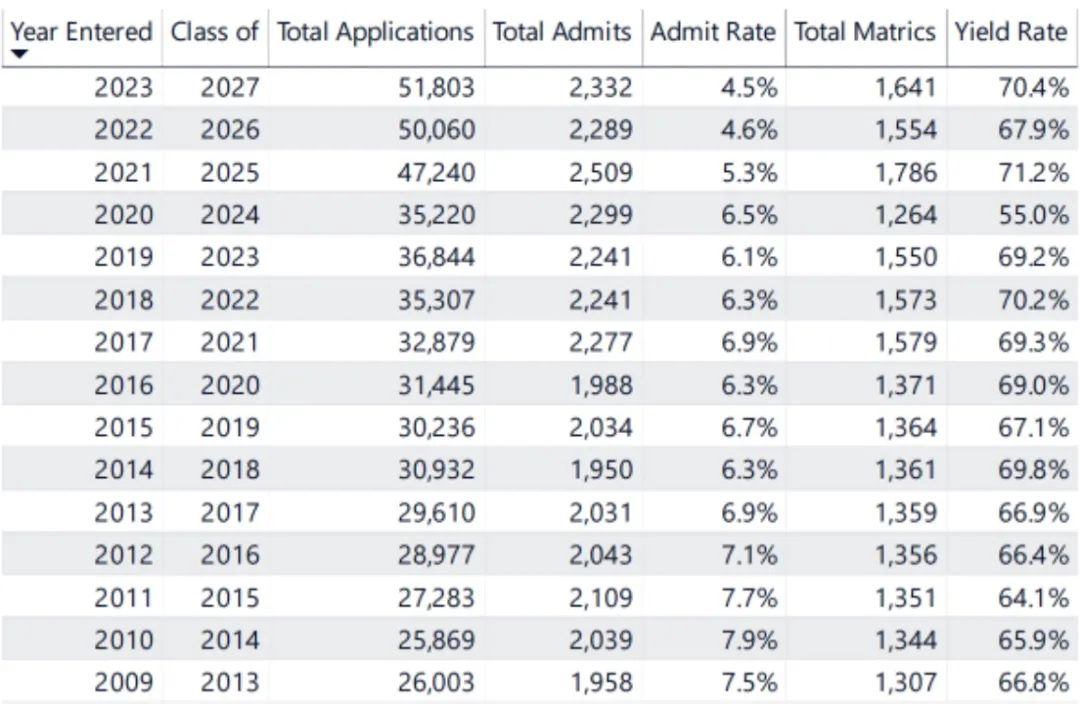This screenshot has height=704, width=1080.
Task: Select the 1,641 total matrics value
Action: point(906,87)
